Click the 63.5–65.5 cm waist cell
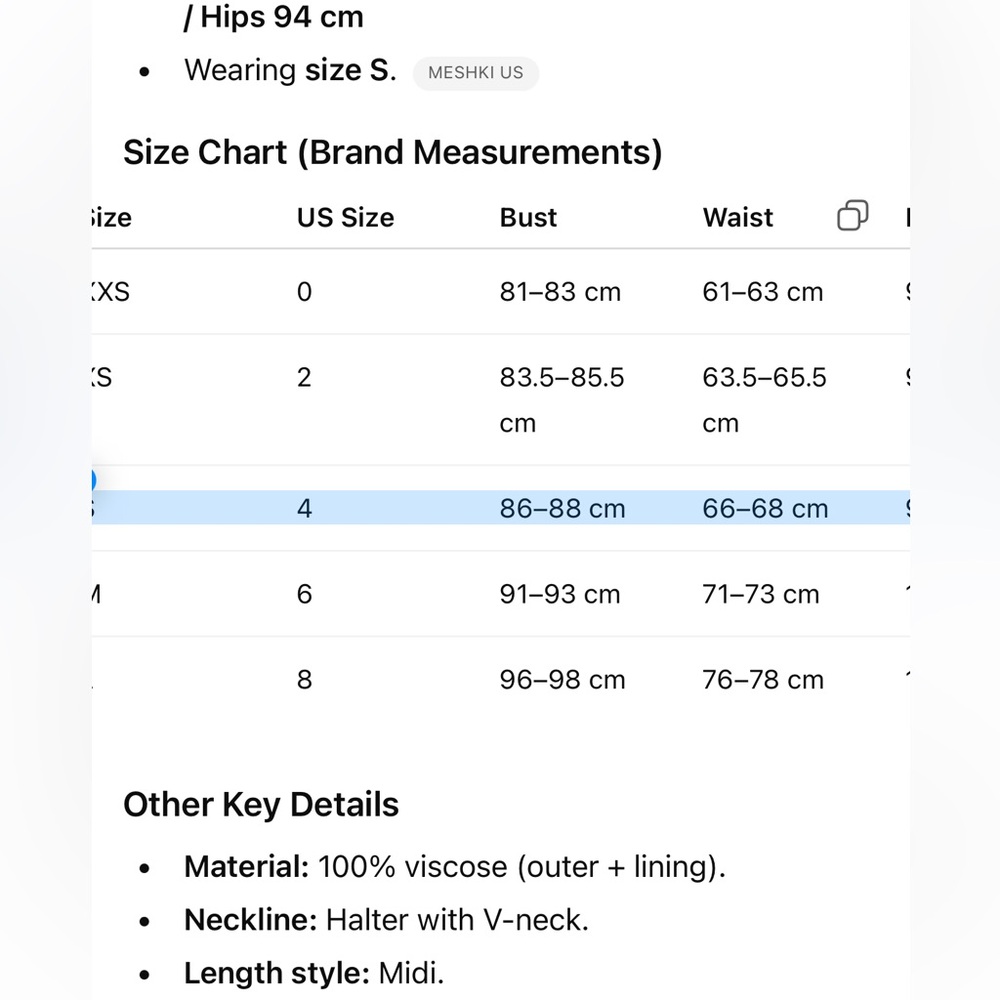1000x1000 pixels. 765,400
